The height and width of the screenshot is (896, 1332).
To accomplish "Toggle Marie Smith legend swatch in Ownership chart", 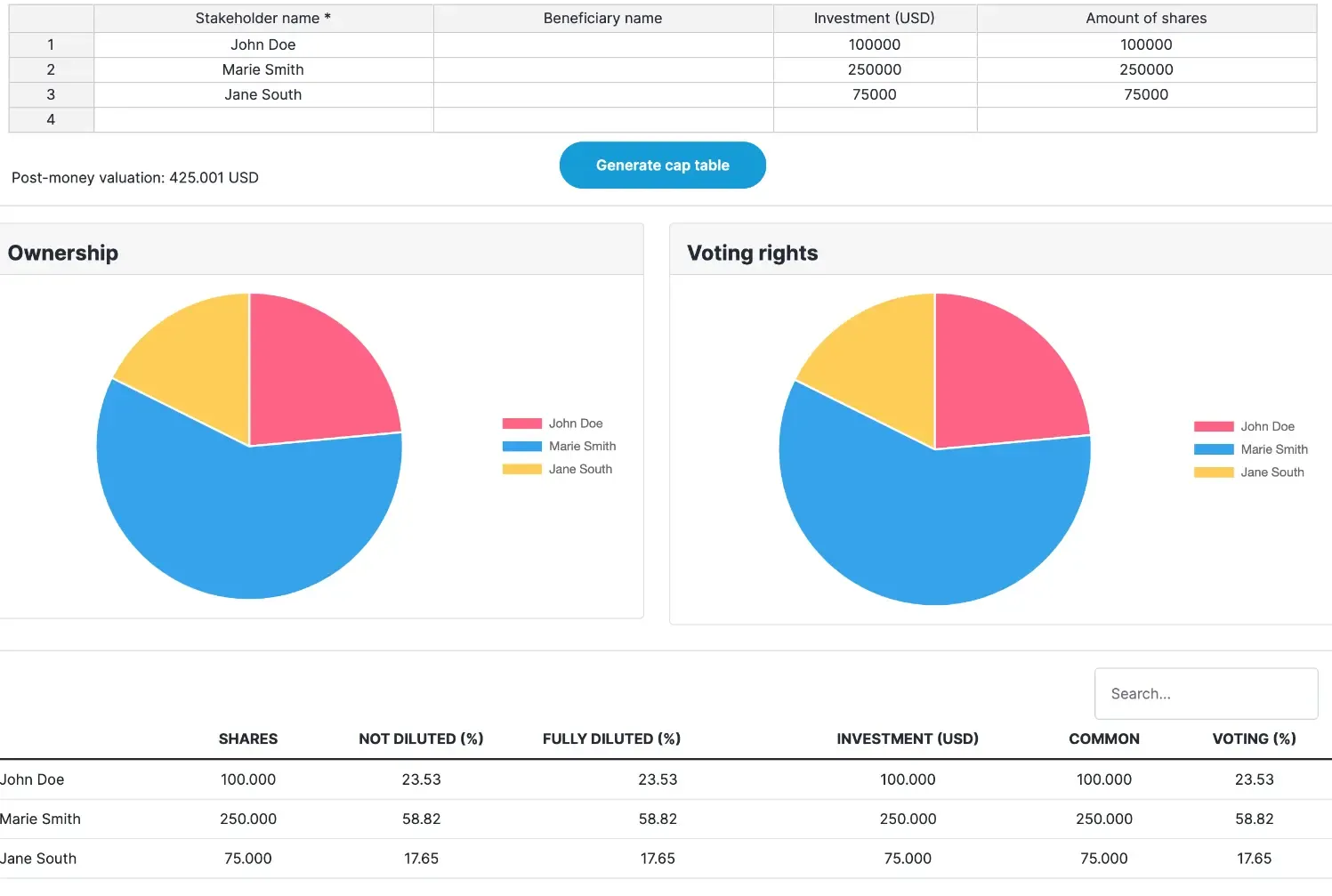I will [x=521, y=447].
